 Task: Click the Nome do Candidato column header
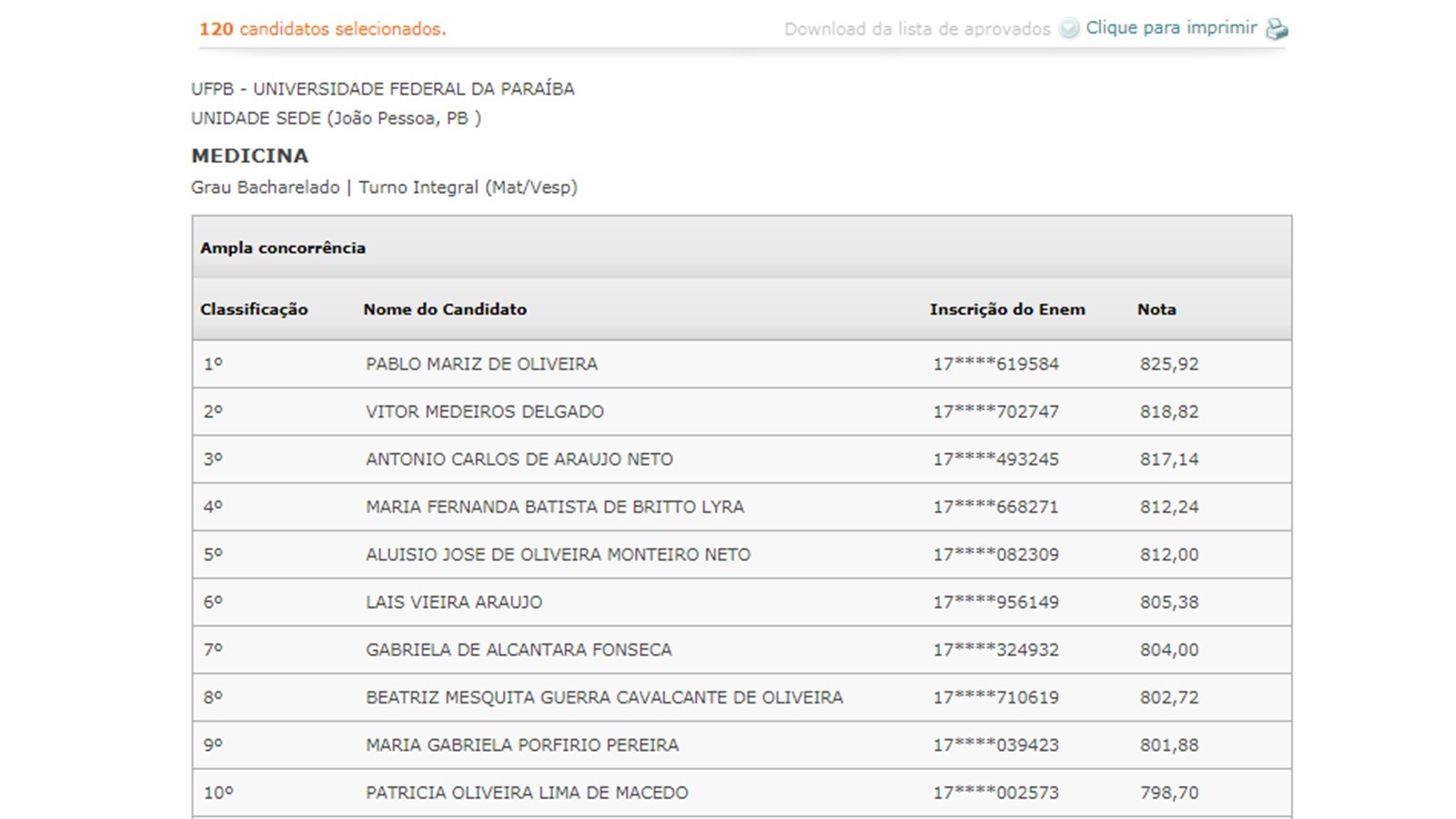coord(445,309)
